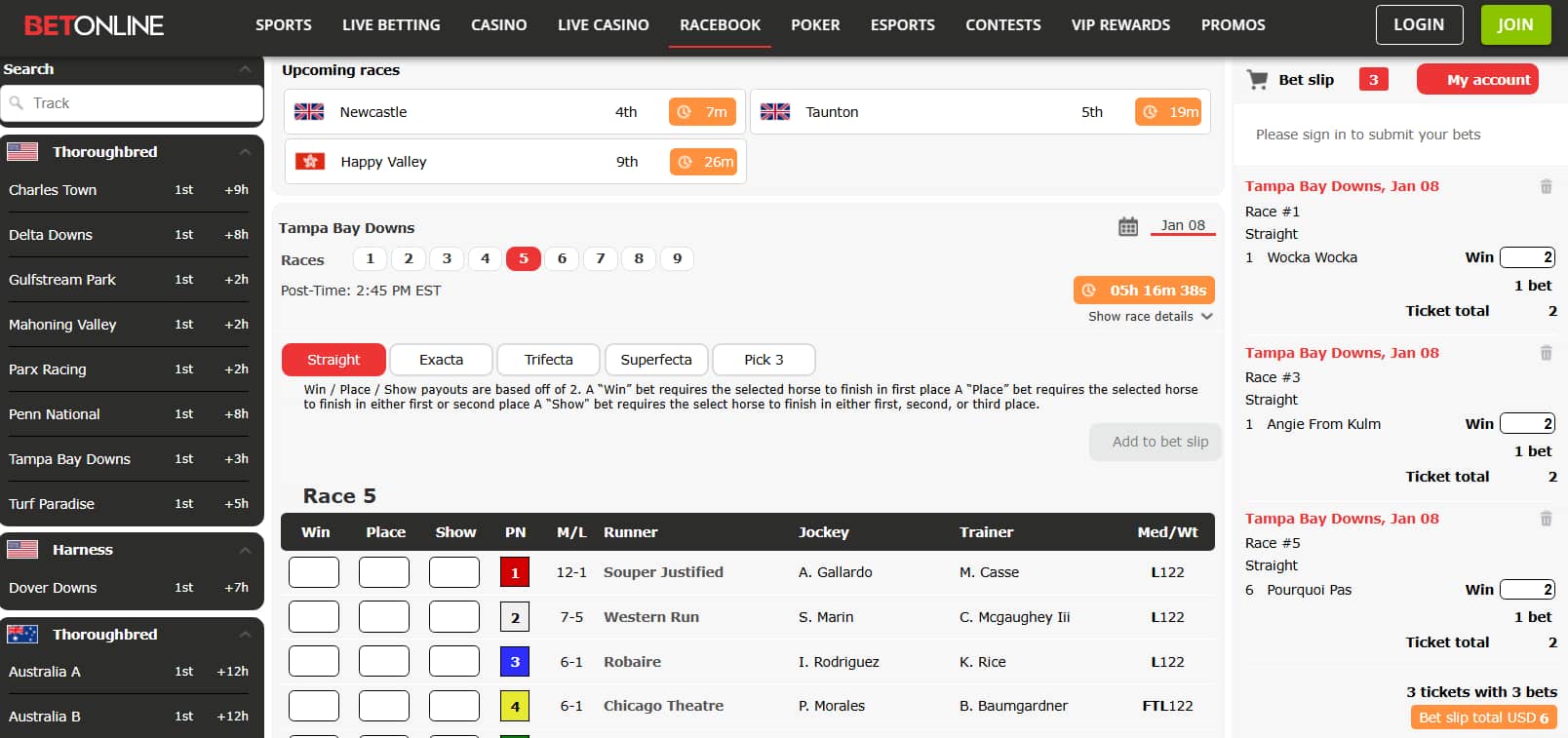The height and width of the screenshot is (738, 1568).
Task: Edit the Wocka Wocka Win amount field
Action: 1527,257
